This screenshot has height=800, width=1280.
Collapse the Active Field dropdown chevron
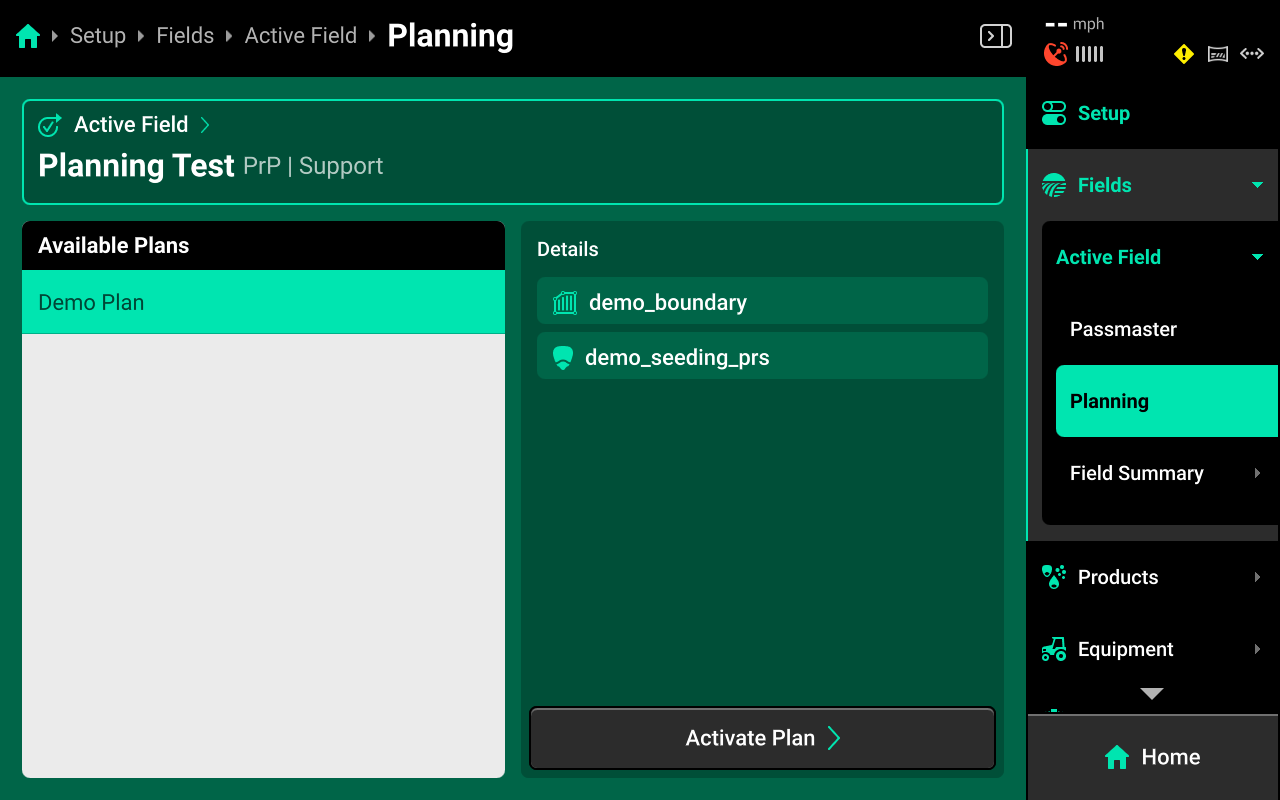(1257, 257)
